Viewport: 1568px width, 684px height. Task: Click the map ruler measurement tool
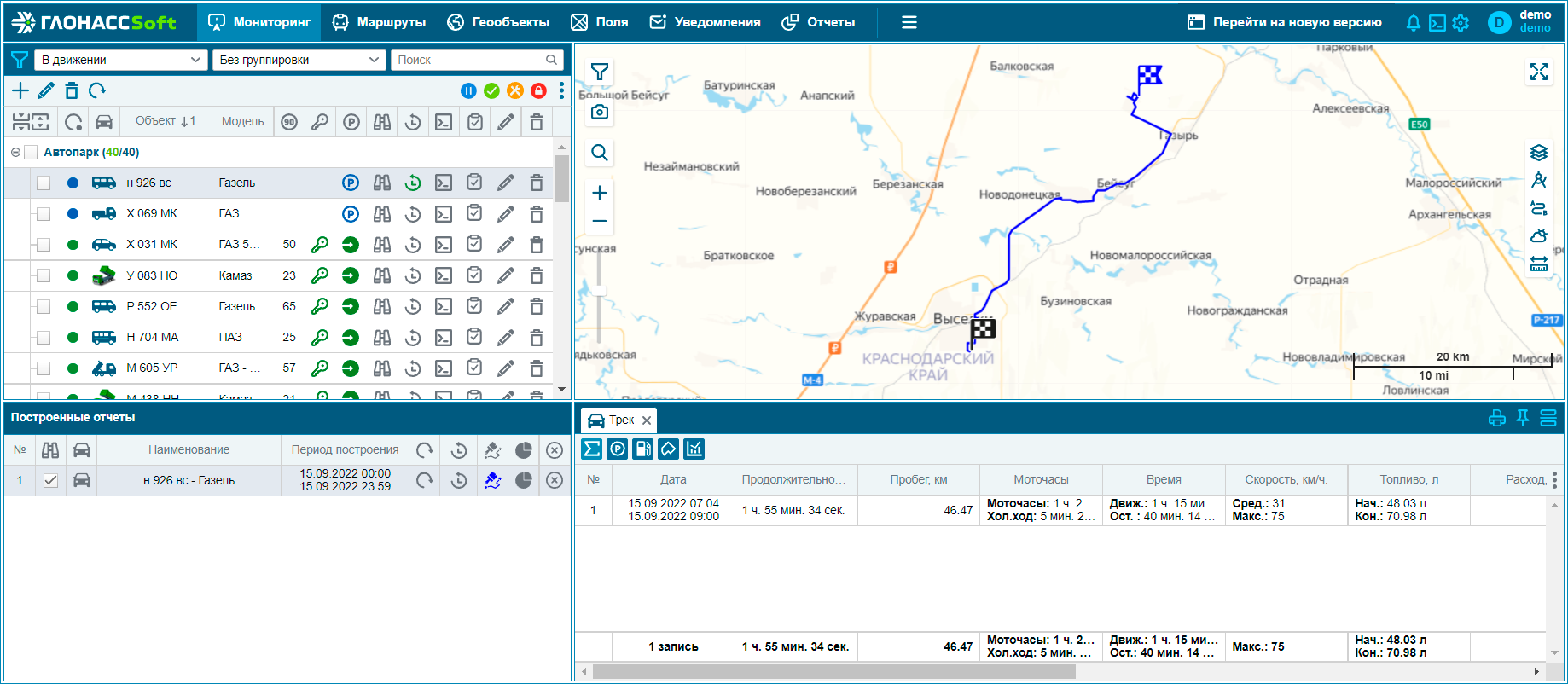coord(1538,264)
